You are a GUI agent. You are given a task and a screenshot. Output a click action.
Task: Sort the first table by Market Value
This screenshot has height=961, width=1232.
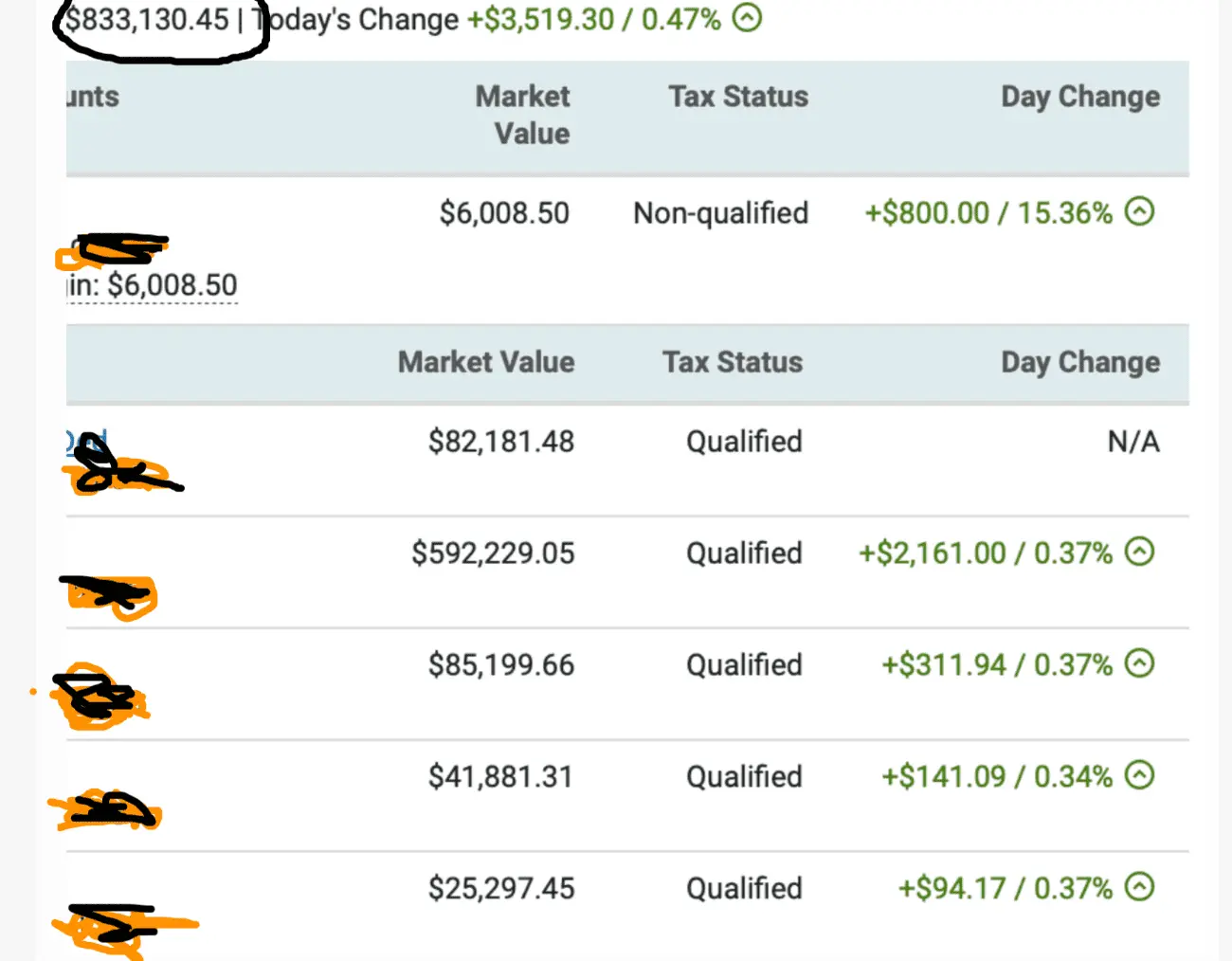click(522, 114)
